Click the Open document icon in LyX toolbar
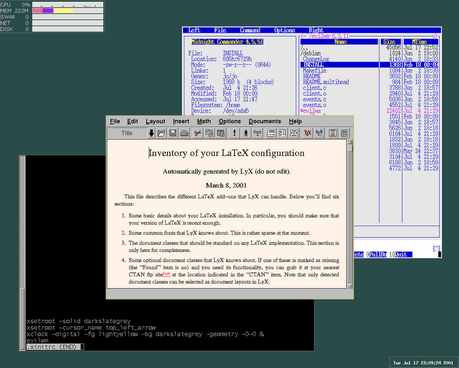This screenshot has width=459, height=368. 161,133
